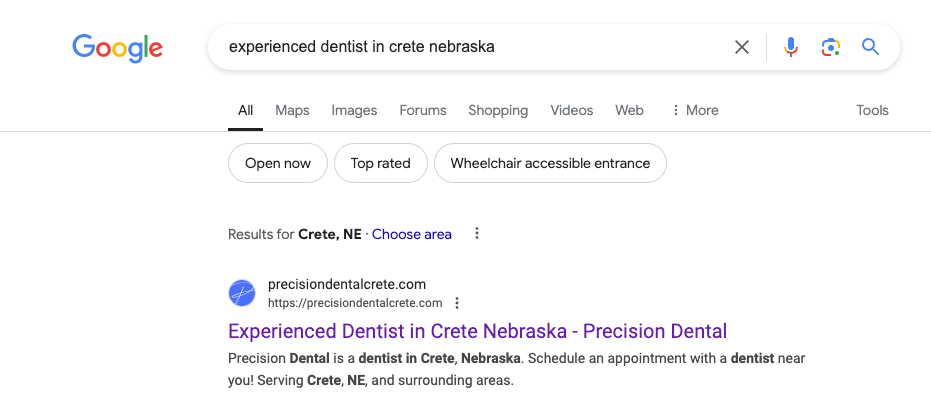931x411 pixels.
Task: Go to Google homepage via logo
Action: click(118, 48)
